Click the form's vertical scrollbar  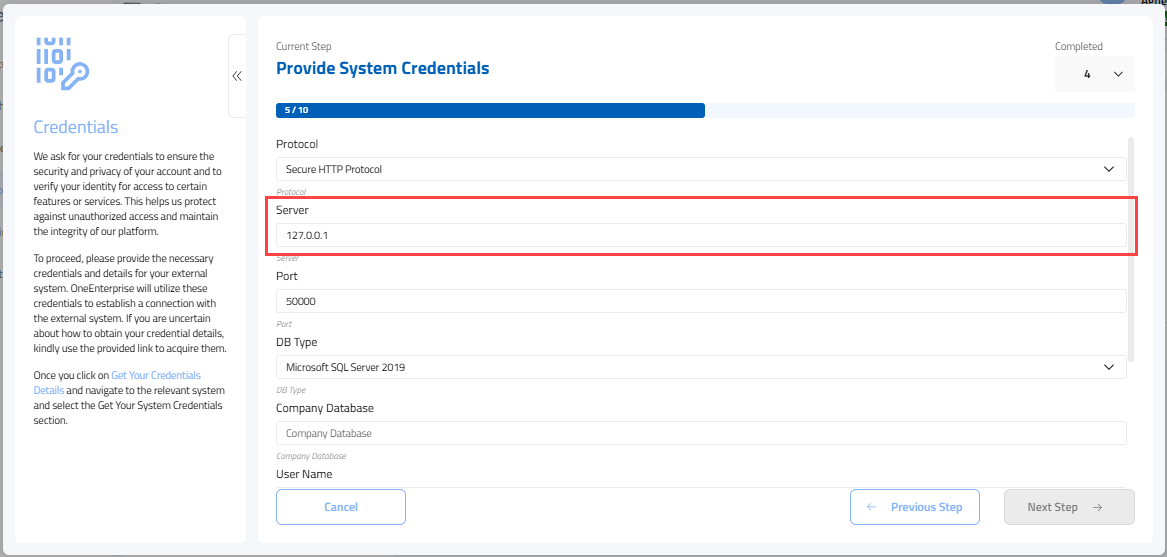coord(1131,250)
